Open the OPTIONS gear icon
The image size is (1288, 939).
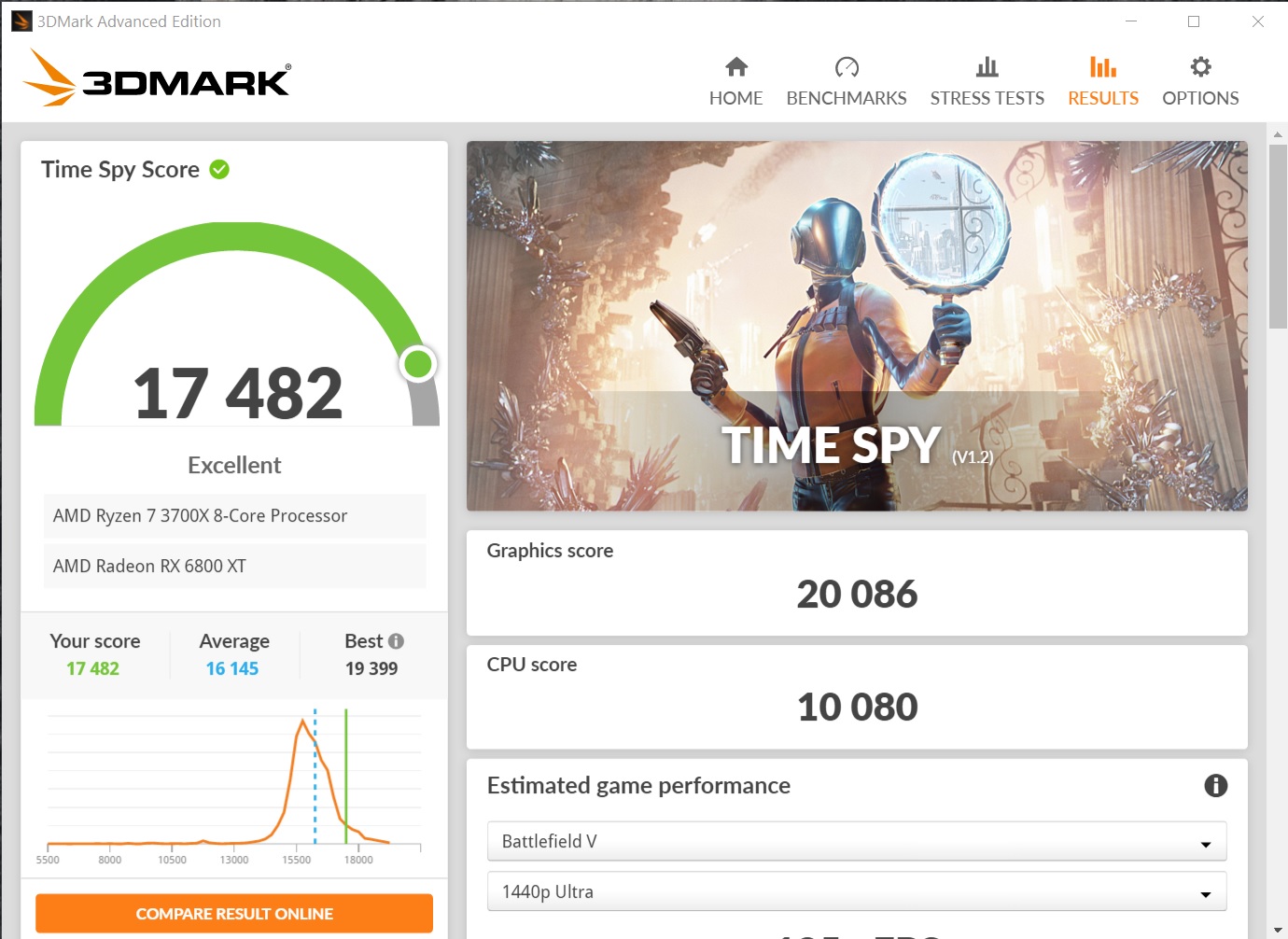(x=1201, y=66)
